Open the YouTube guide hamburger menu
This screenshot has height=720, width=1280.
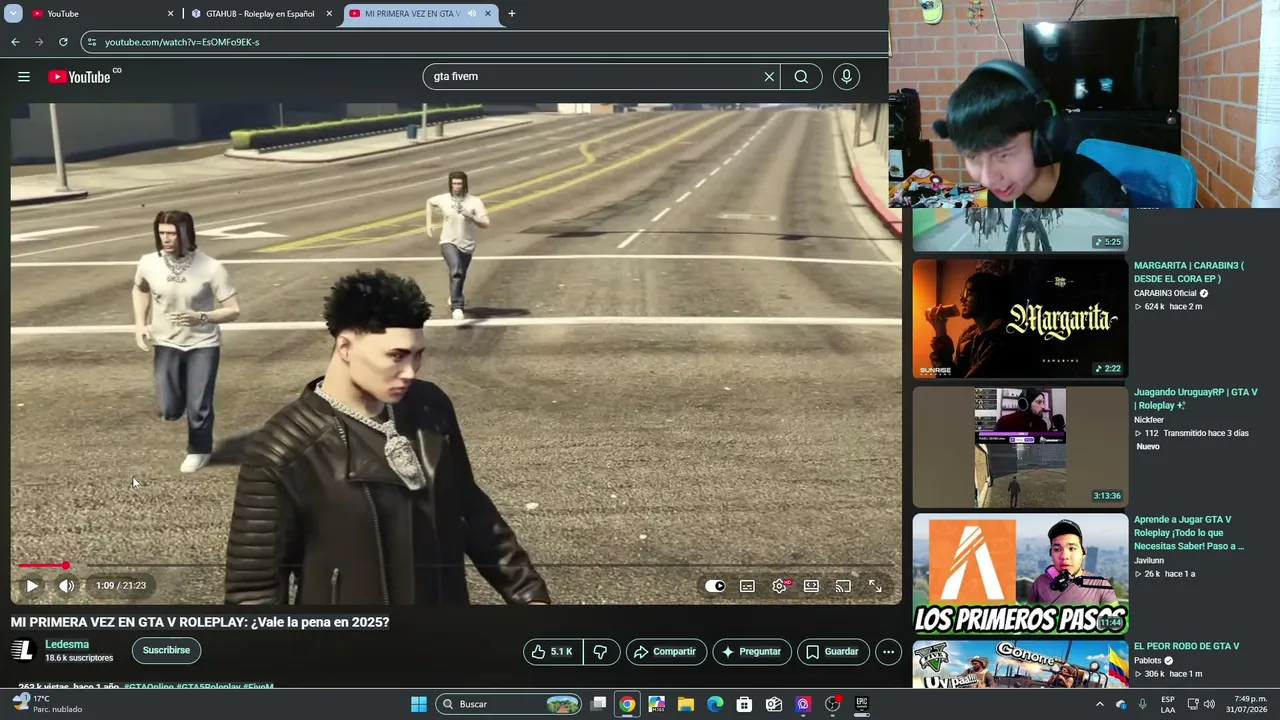24,77
